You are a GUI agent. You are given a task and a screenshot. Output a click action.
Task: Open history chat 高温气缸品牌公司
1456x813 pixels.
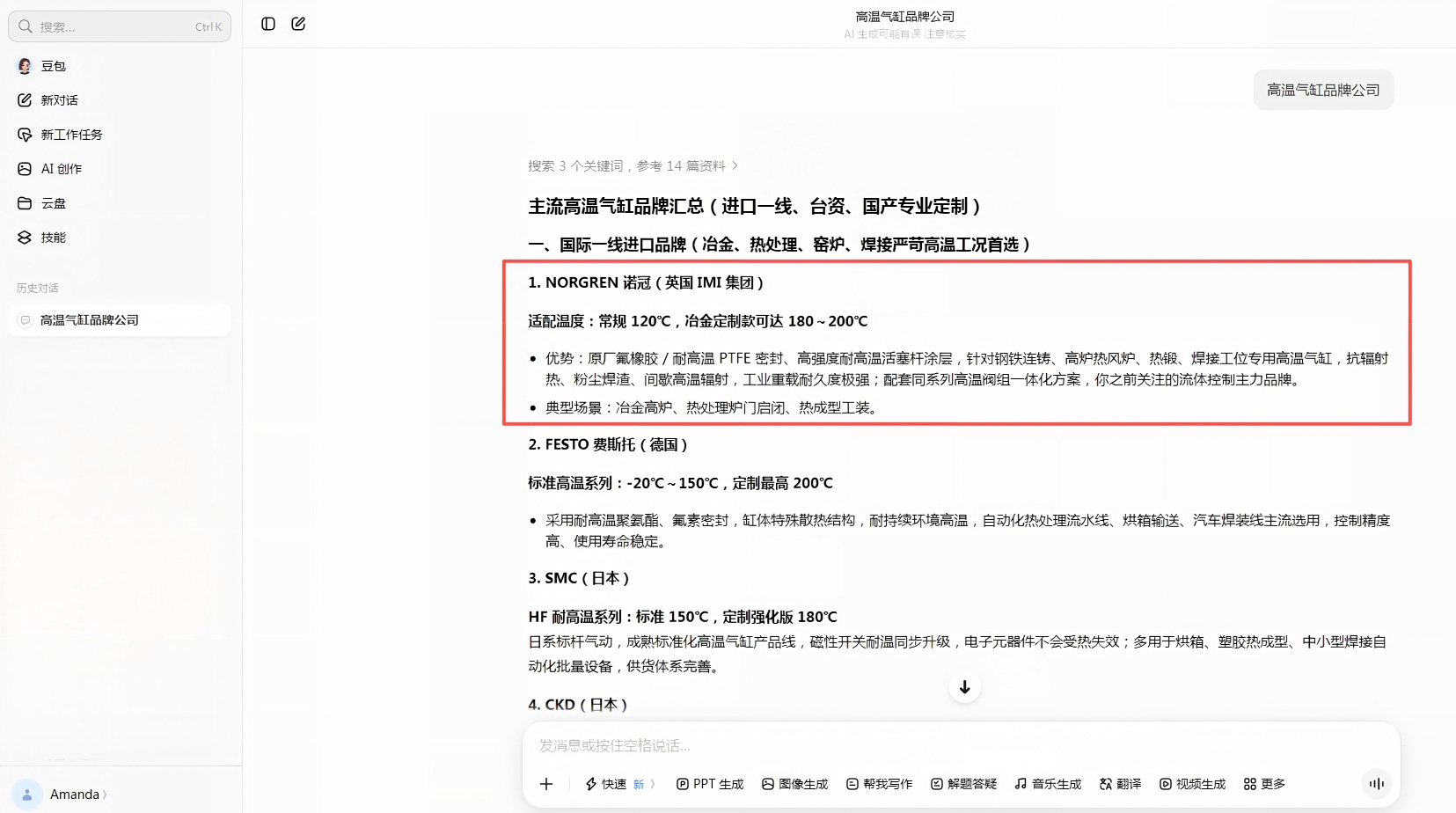[x=120, y=320]
